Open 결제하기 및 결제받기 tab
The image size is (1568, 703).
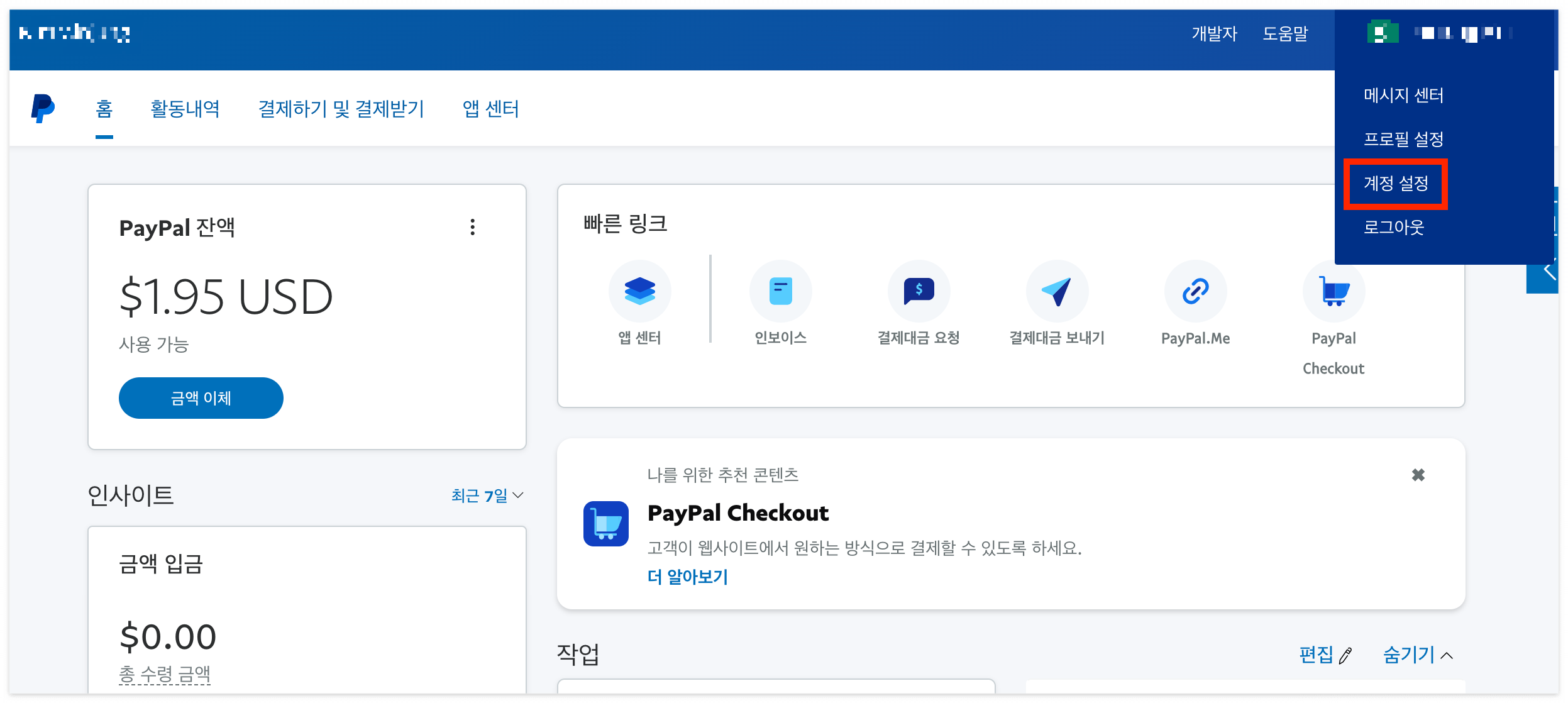[341, 109]
